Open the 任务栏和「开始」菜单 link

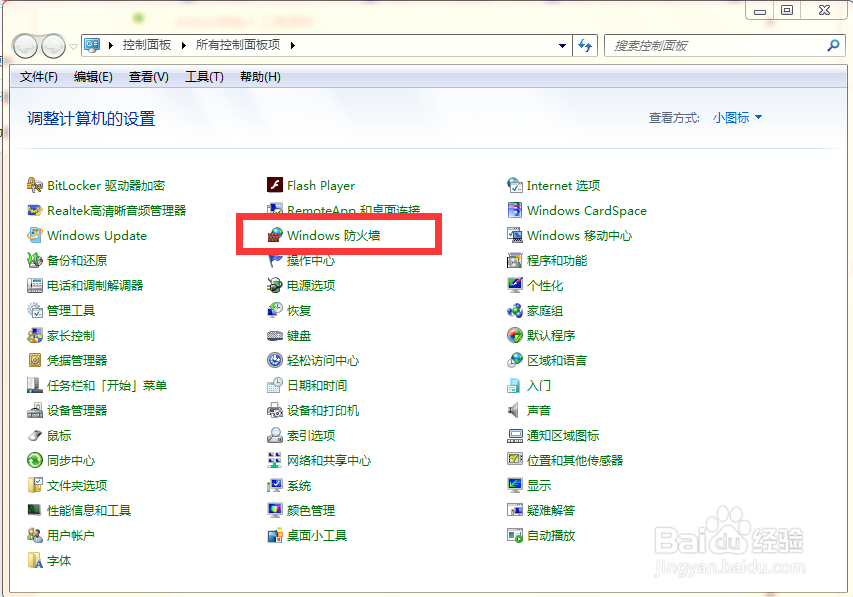click(107, 386)
